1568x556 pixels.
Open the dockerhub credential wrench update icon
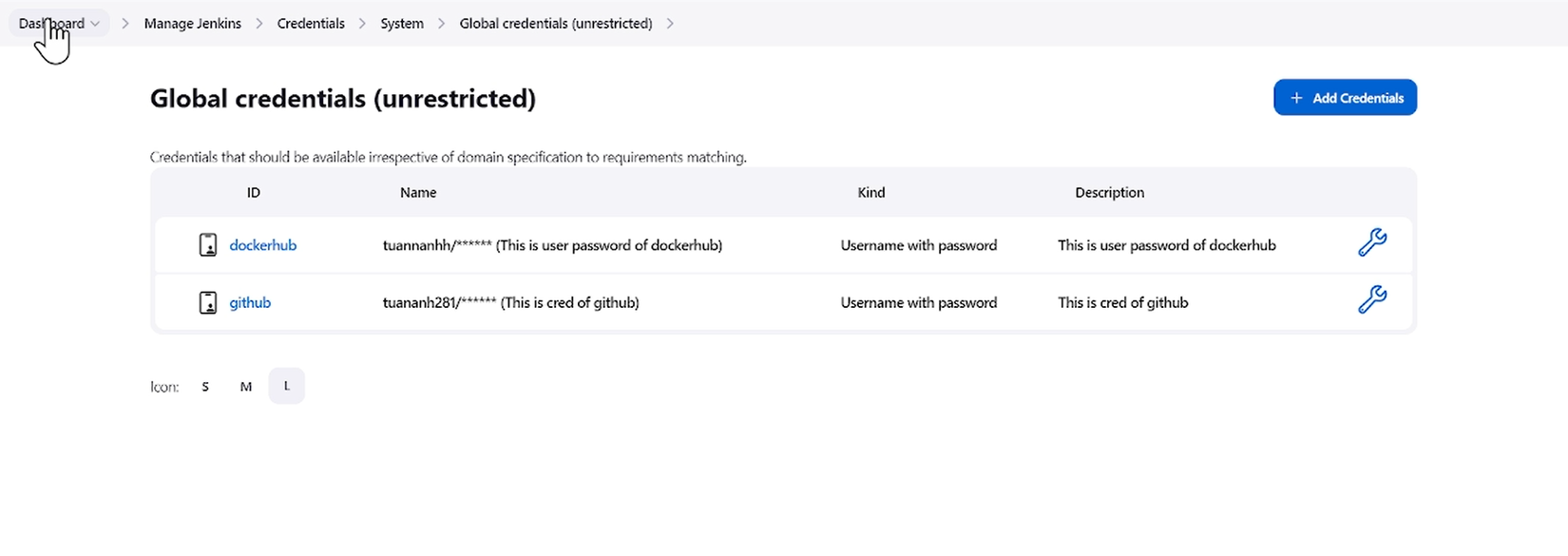(1371, 243)
